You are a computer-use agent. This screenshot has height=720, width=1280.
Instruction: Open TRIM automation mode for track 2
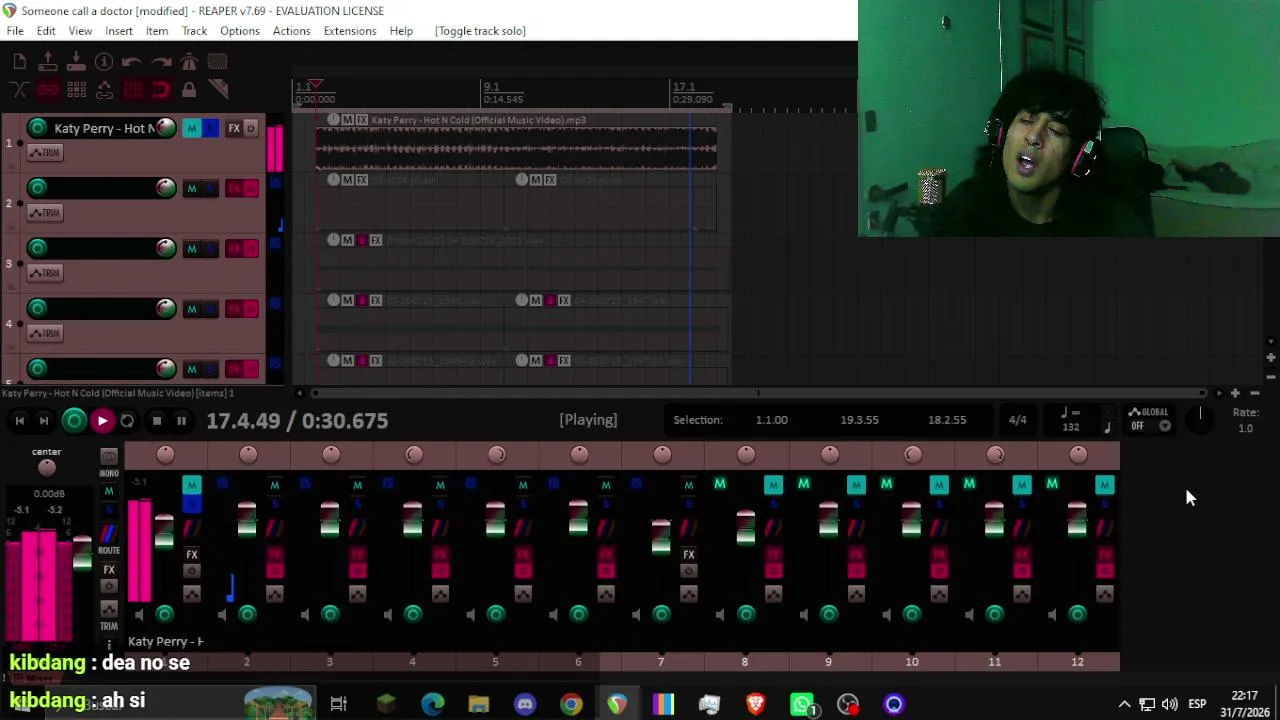[x=44, y=213]
